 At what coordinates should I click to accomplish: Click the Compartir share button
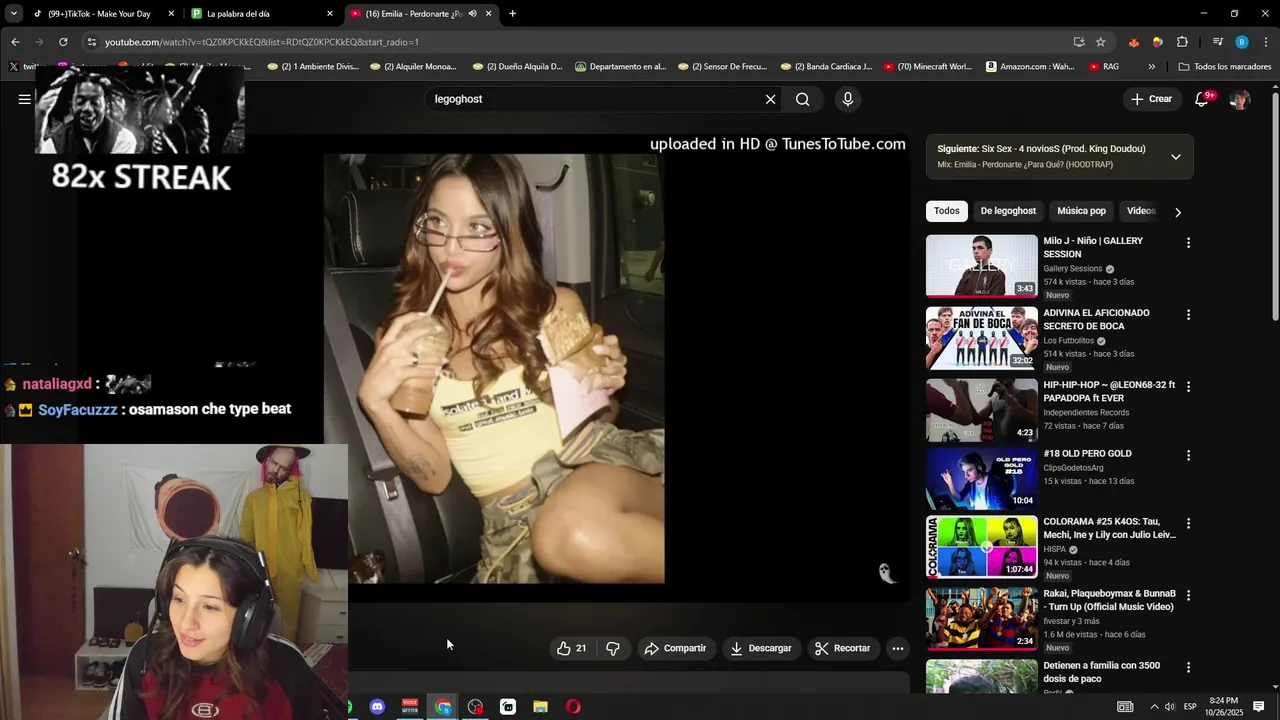(675, 648)
